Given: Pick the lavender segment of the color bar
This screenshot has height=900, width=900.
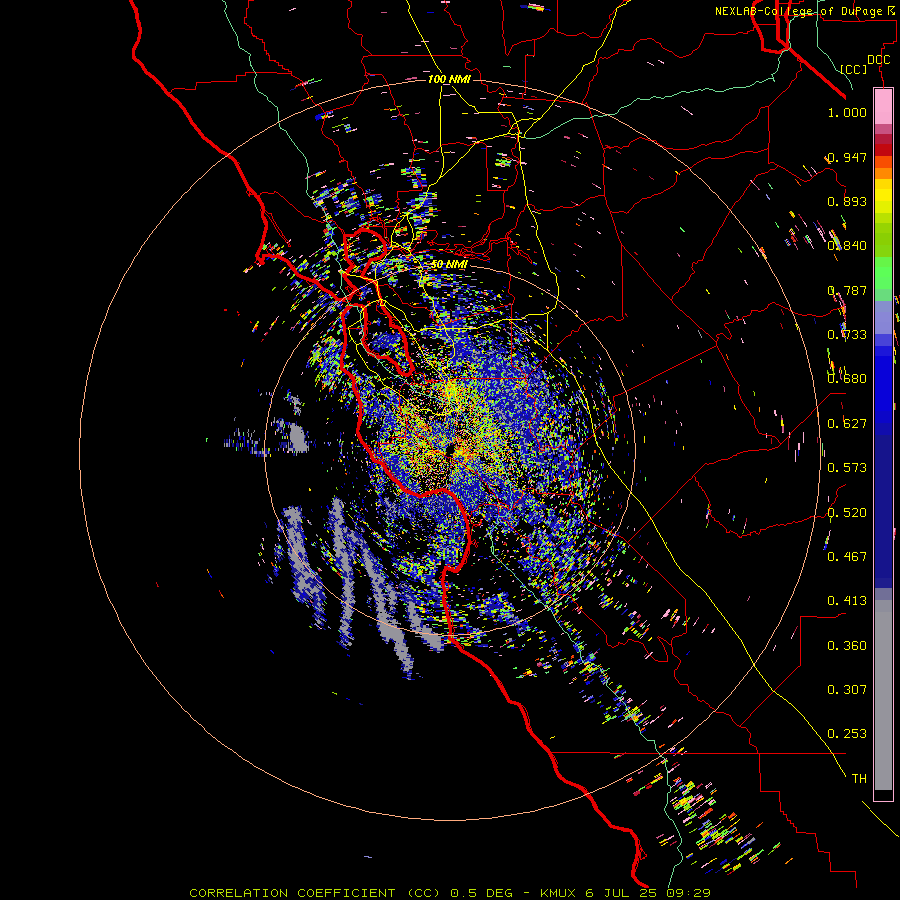Looking at the screenshot, I should 883,317.
